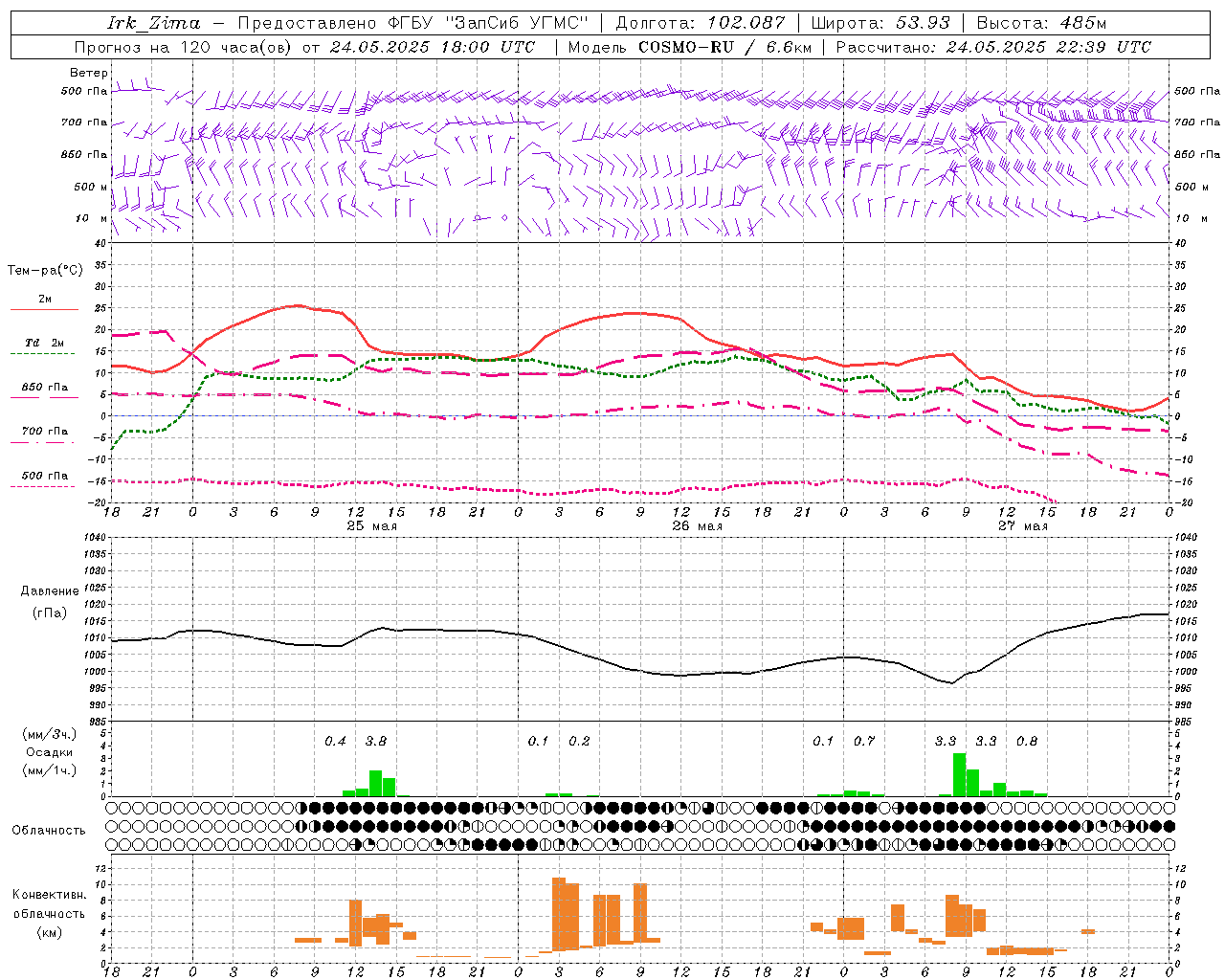Click the 25 мая date label
This screenshot has height=980, width=1225.
[371, 525]
